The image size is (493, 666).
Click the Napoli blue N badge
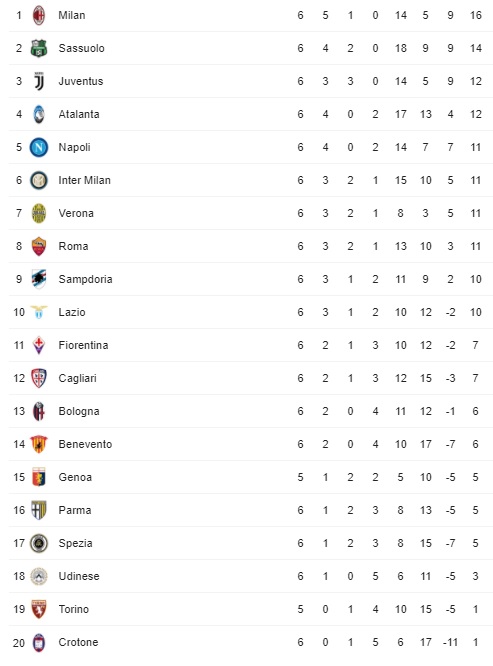click(x=39, y=147)
